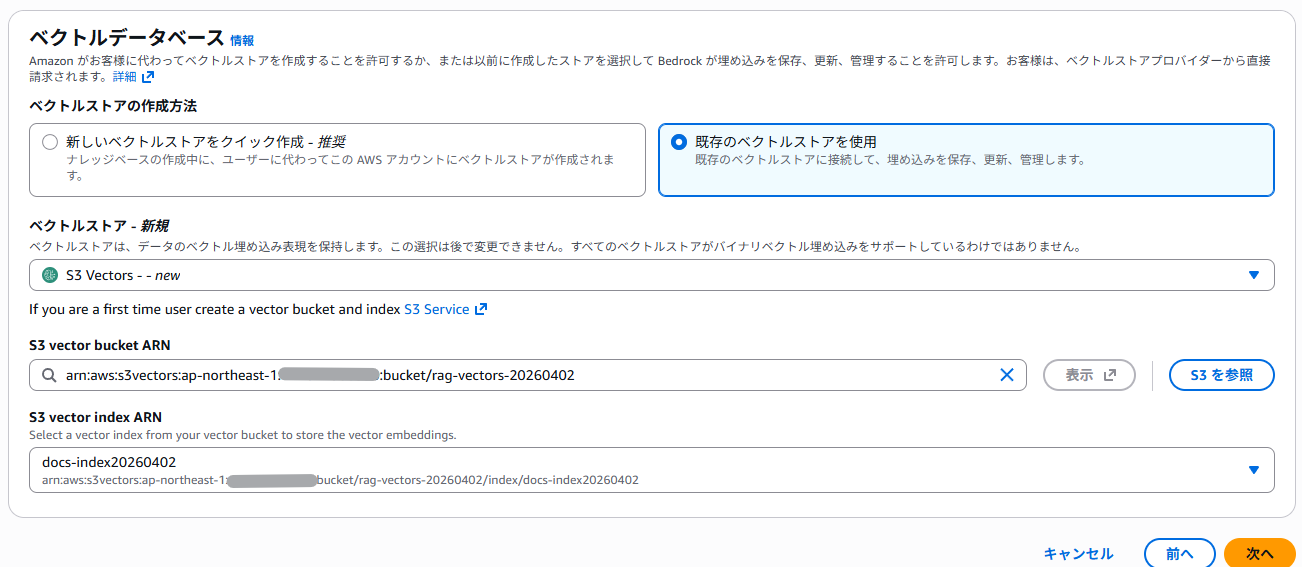Click the 'Select a vector index from your vector bucket' text
The height and width of the screenshot is (567, 1302).
coord(242,435)
